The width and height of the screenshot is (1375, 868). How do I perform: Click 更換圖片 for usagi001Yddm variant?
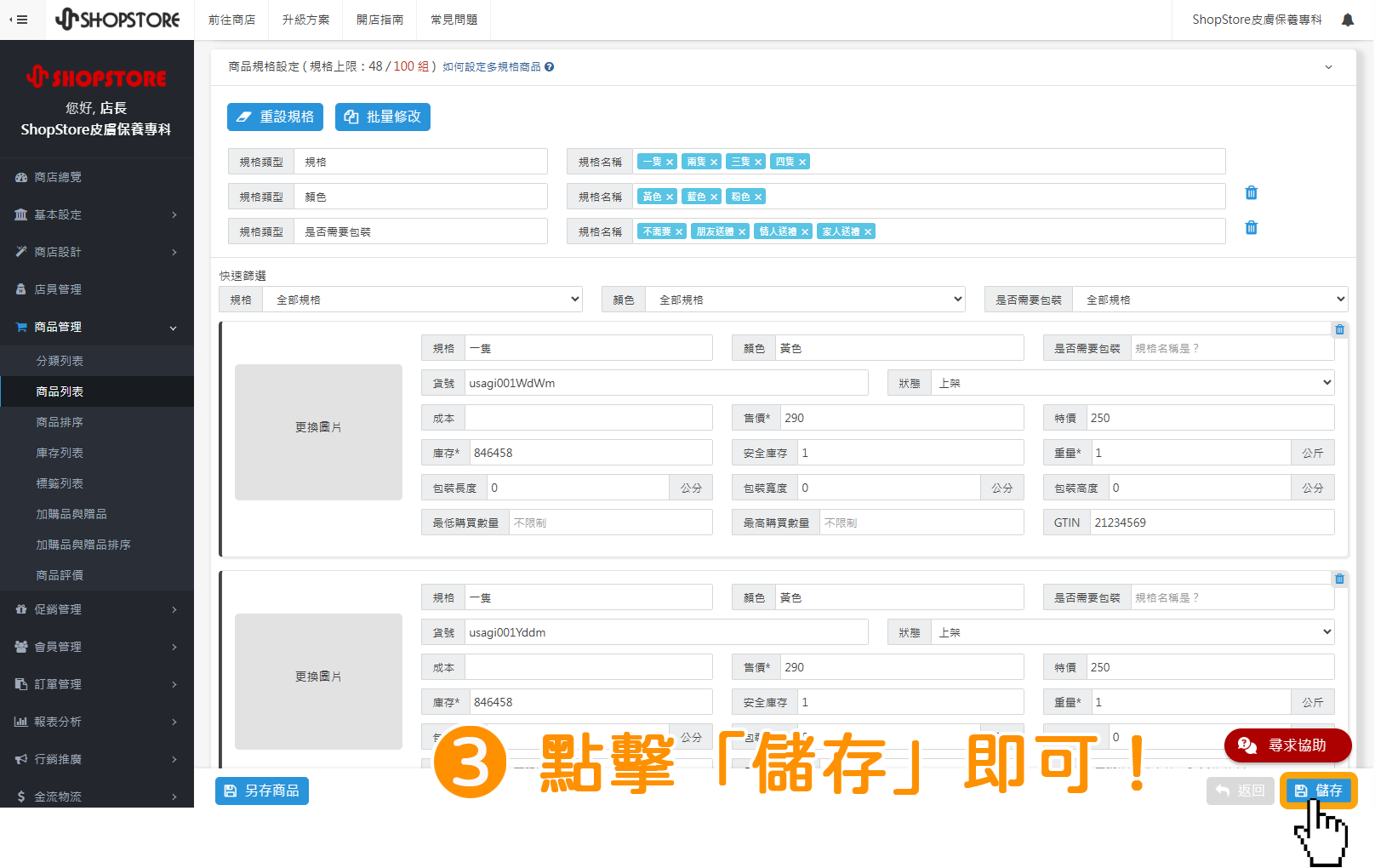(318, 682)
